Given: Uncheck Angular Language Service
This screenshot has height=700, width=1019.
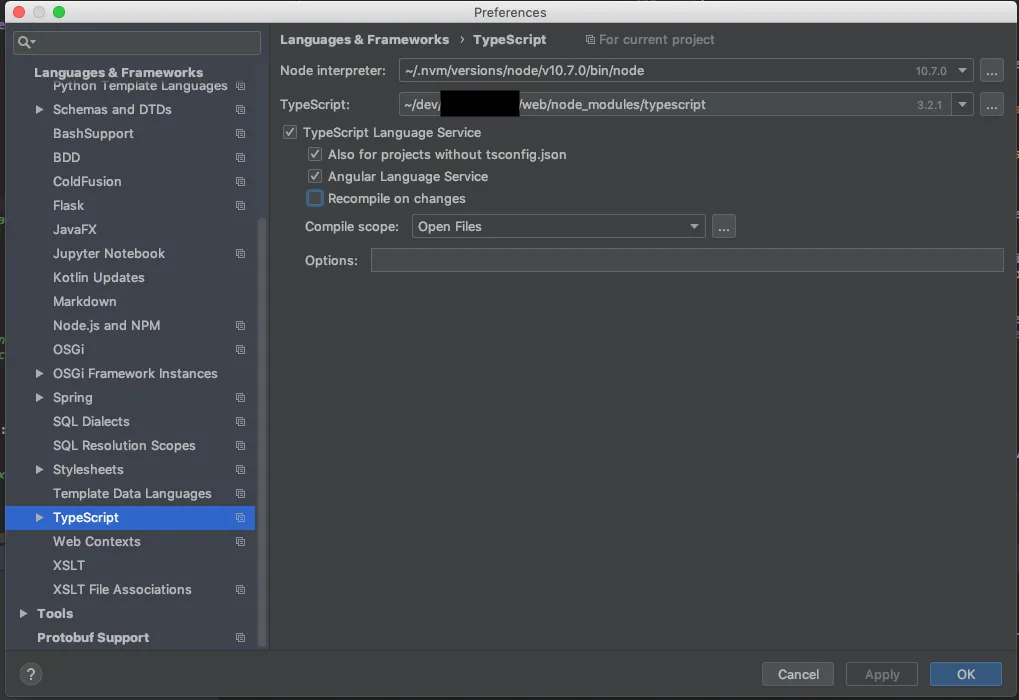Looking at the screenshot, I should coord(315,177).
